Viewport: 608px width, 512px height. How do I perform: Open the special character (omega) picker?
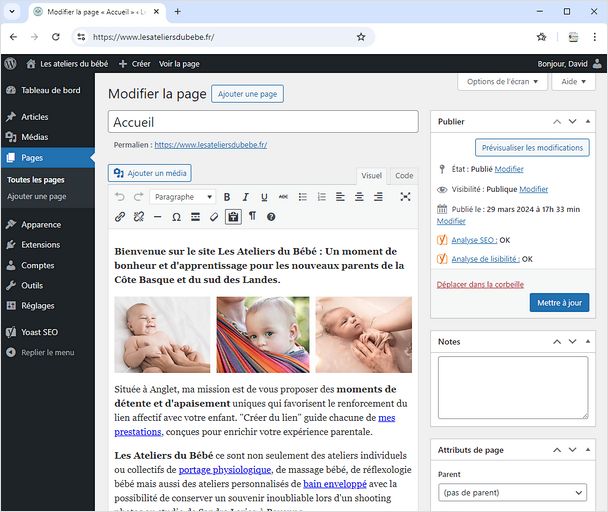pyautogui.click(x=176, y=217)
